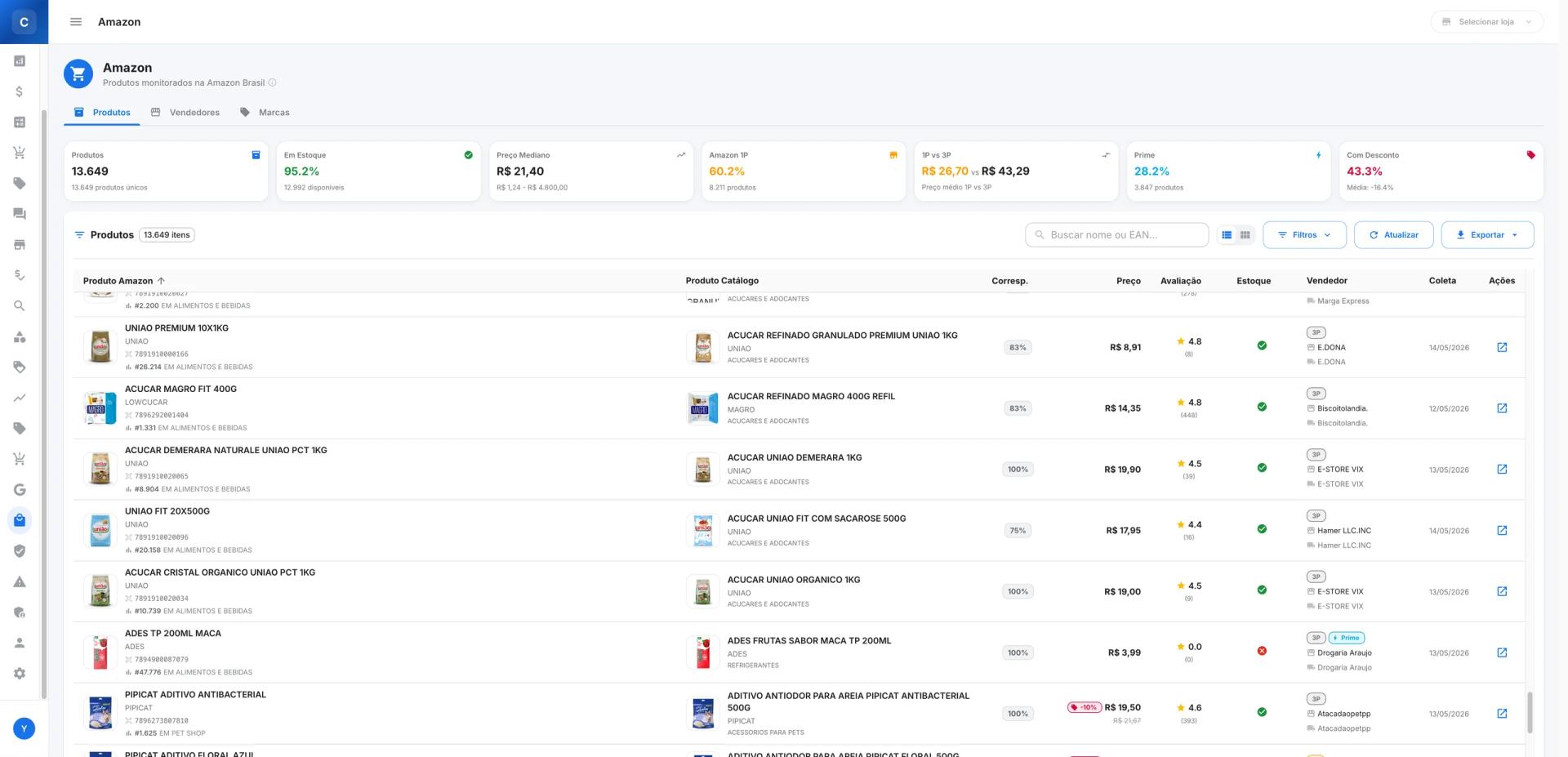The width and height of the screenshot is (1568, 757).
Task: Open the dollar with checkmark sidebar icon
Action: tap(20, 275)
